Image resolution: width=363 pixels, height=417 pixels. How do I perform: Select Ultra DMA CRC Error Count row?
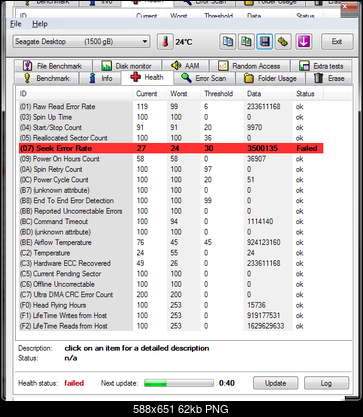[171, 294]
